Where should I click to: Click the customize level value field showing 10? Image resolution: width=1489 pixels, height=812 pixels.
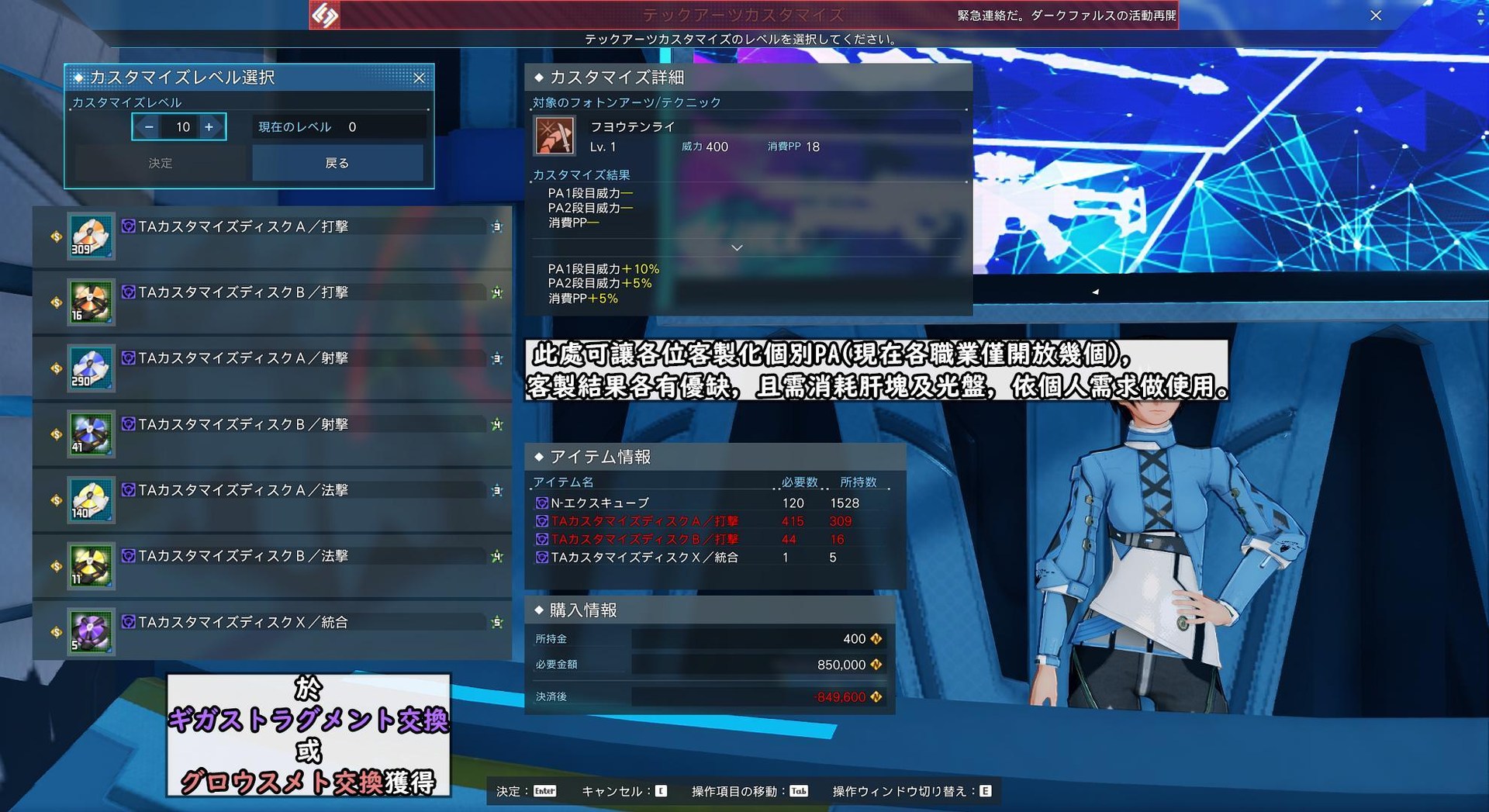pyautogui.click(x=183, y=127)
